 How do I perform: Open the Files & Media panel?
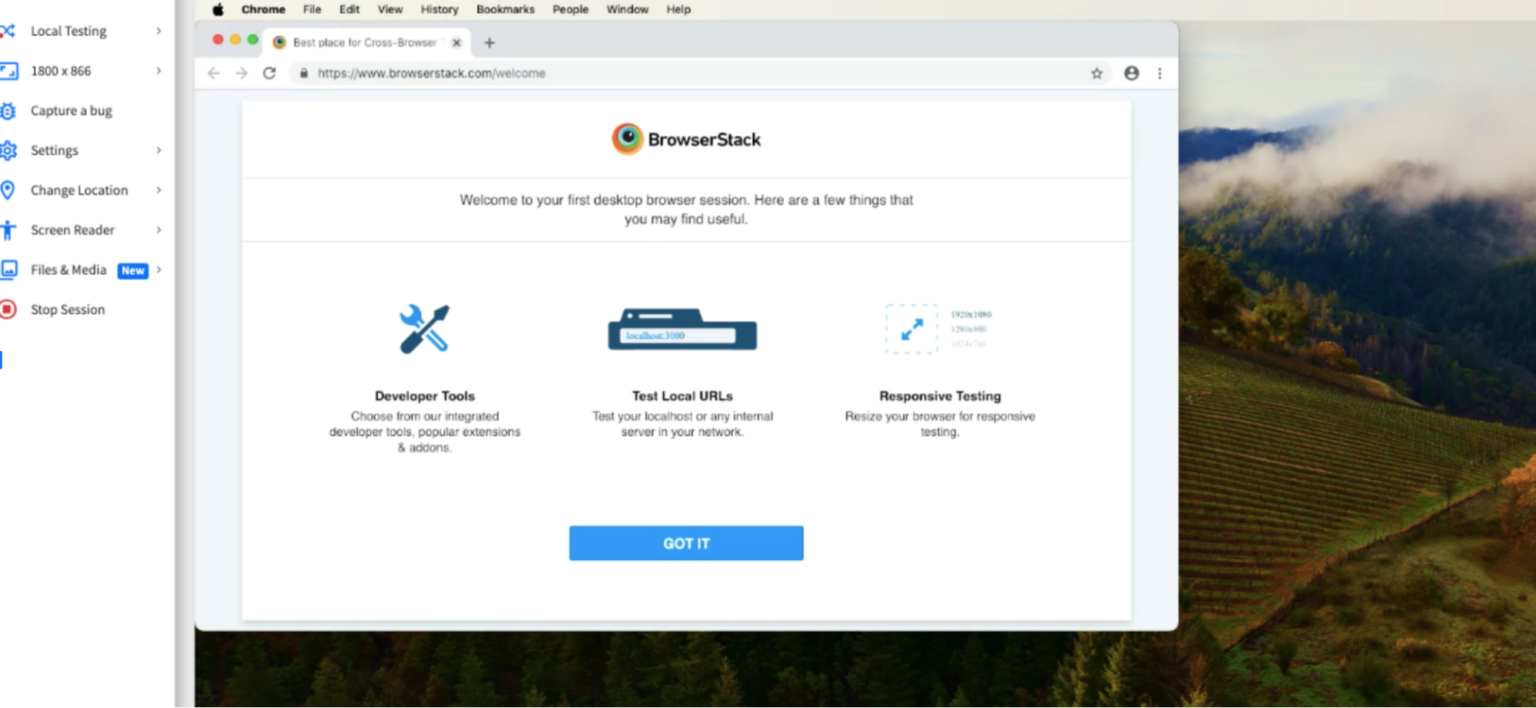tap(10, 269)
